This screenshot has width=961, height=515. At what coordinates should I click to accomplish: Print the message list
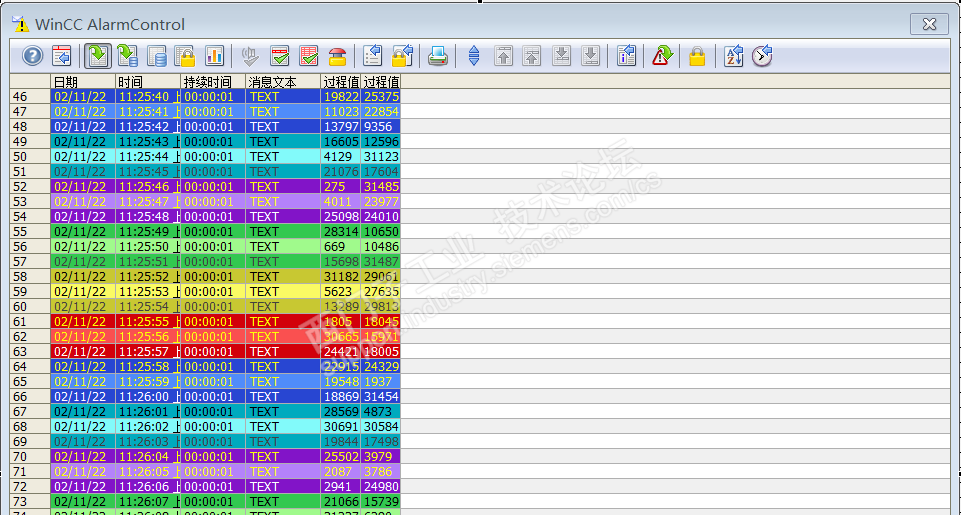pos(438,56)
